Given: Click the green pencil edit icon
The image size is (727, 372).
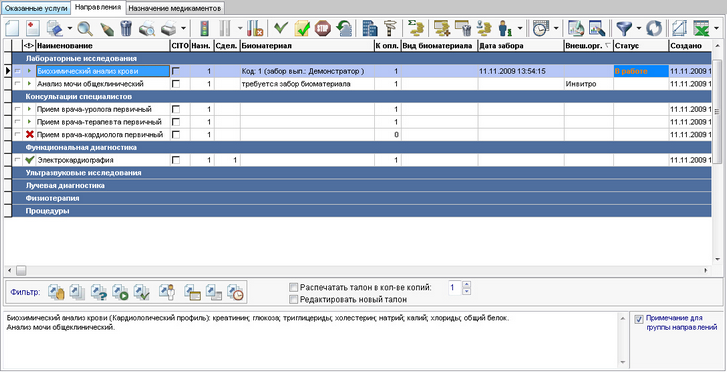Looking at the screenshot, I should click(106, 29).
